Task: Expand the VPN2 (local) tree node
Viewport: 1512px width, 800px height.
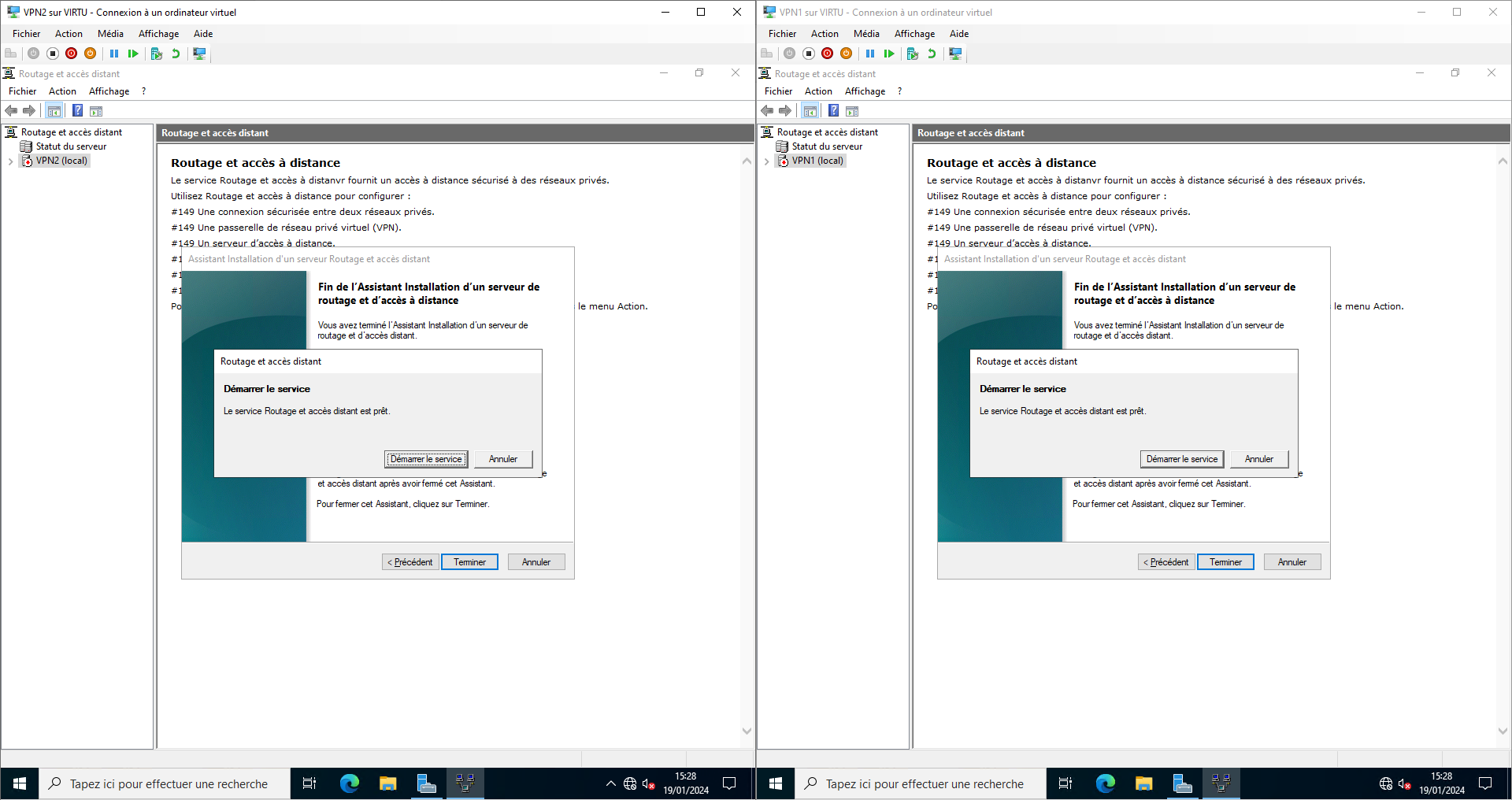Action: pos(10,161)
